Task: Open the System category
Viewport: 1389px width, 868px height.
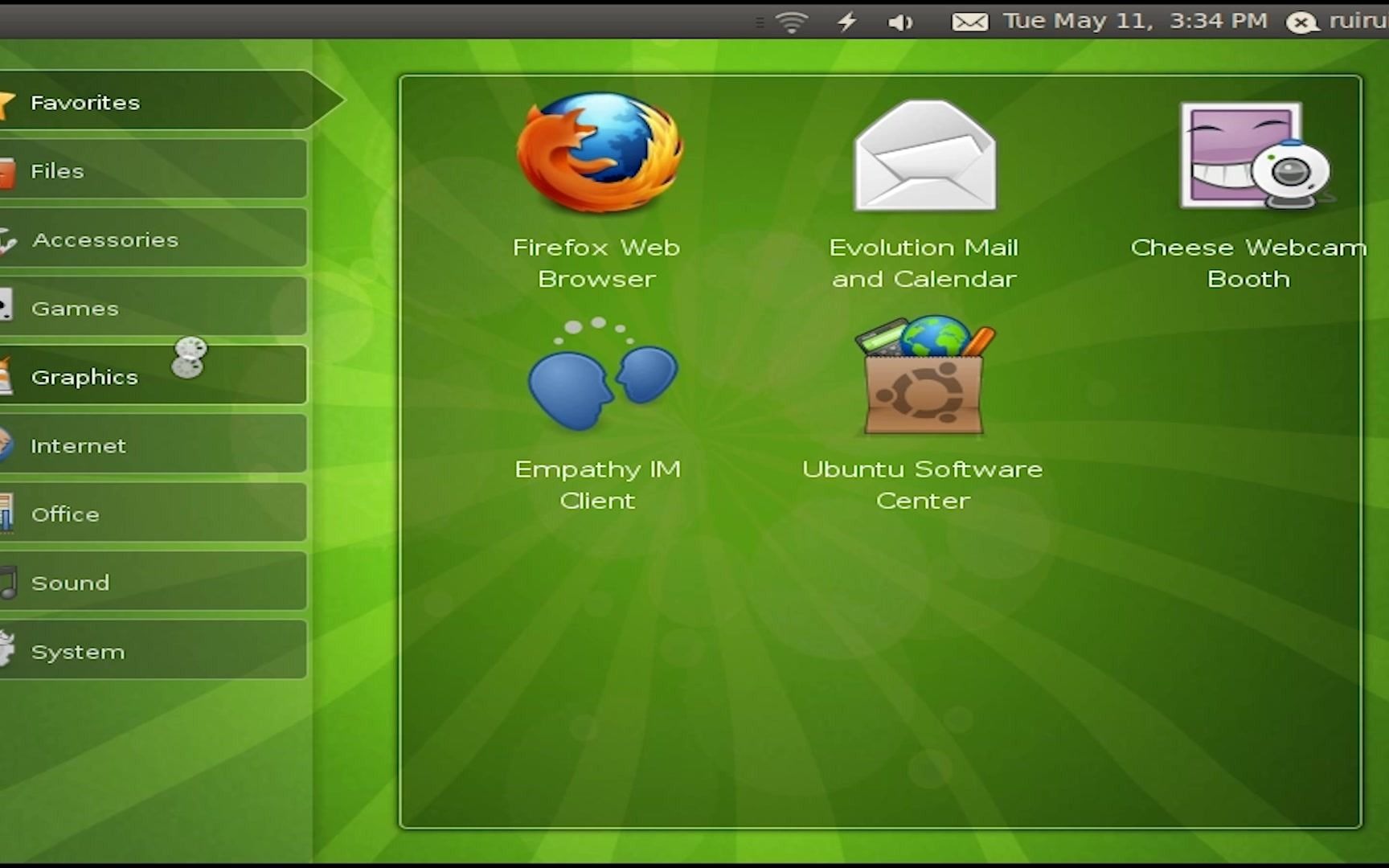Action: coord(153,650)
